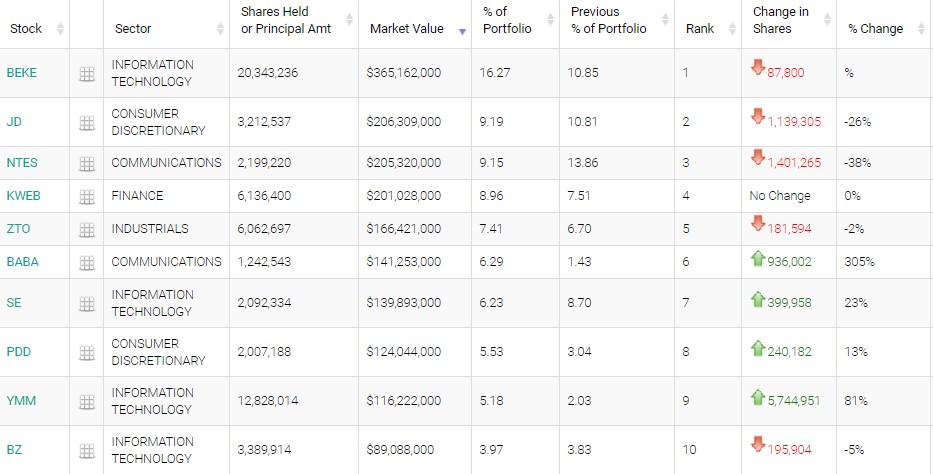
Task: Open the grid icon next to BABA
Action: click(x=86, y=262)
